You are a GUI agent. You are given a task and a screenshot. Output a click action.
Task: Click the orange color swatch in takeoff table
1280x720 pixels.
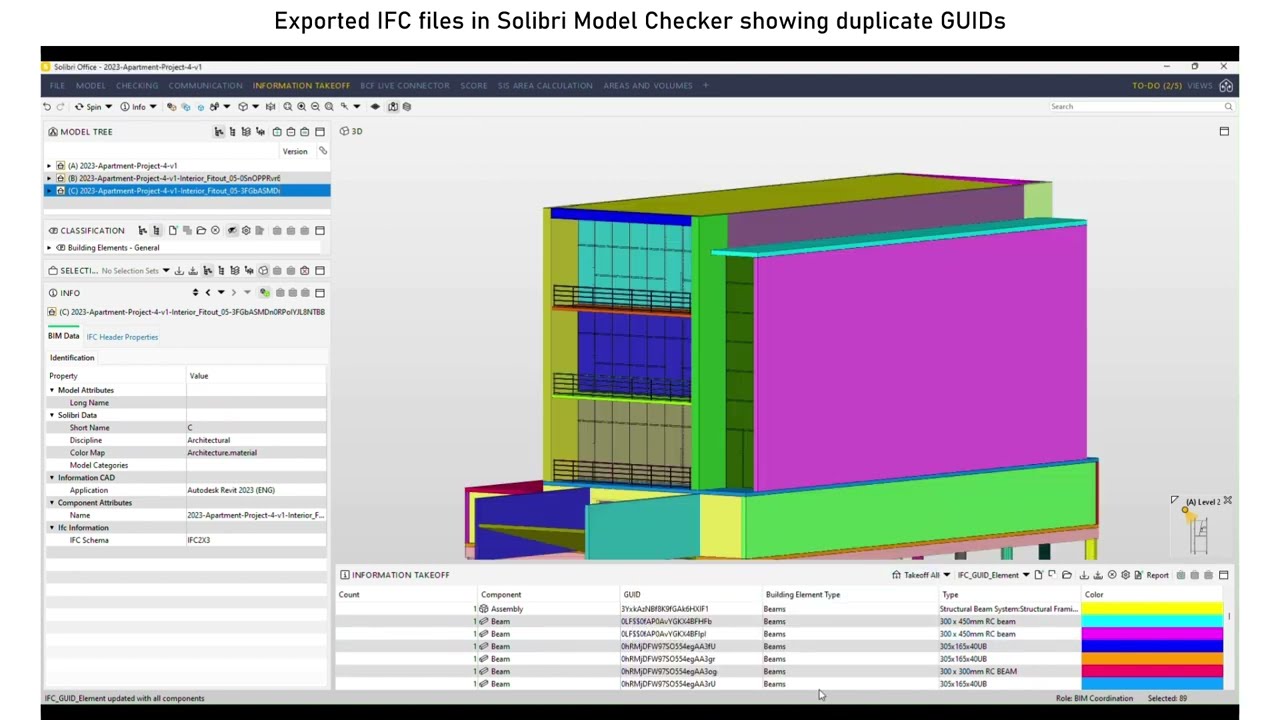1152,659
